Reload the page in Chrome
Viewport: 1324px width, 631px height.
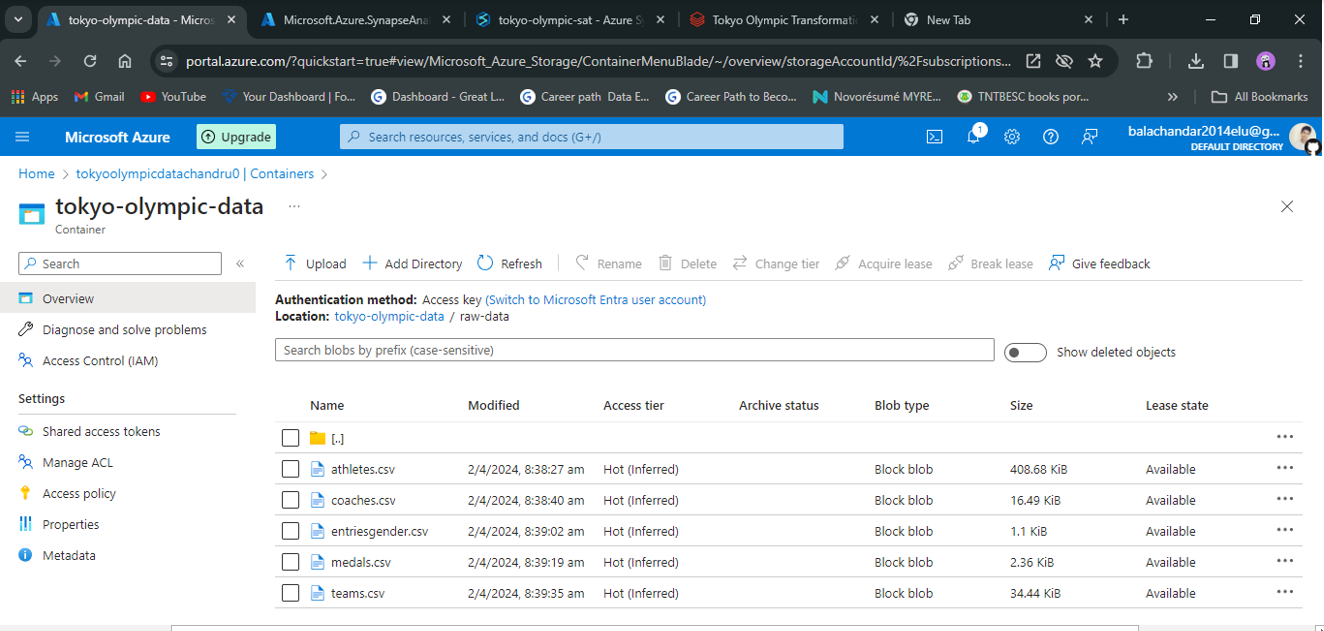pos(90,61)
